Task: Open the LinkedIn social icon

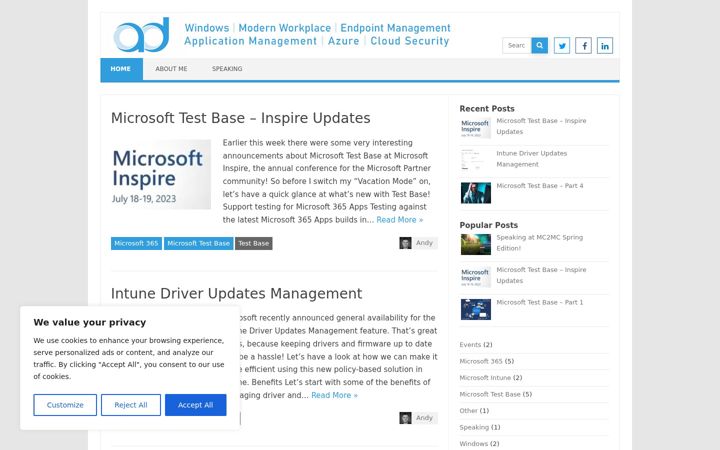Action: (605, 45)
